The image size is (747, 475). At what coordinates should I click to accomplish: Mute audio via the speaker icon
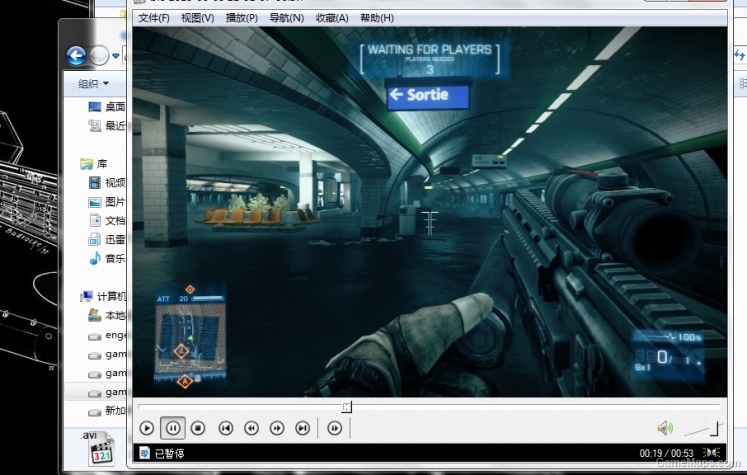664,428
